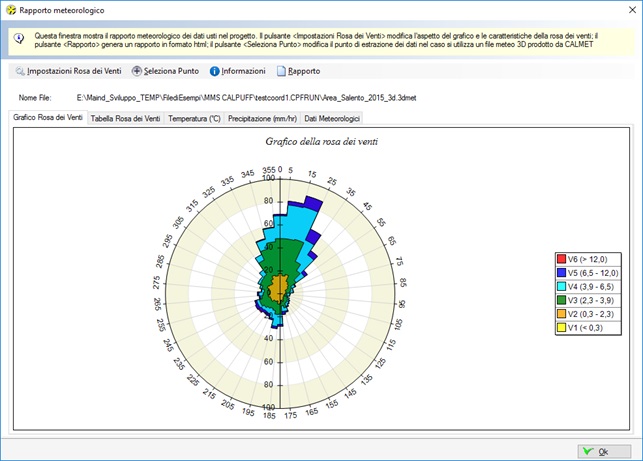This screenshot has width=643, height=461.
Task: Click the Seleziona Punto crosshair icon
Action: coord(137,71)
